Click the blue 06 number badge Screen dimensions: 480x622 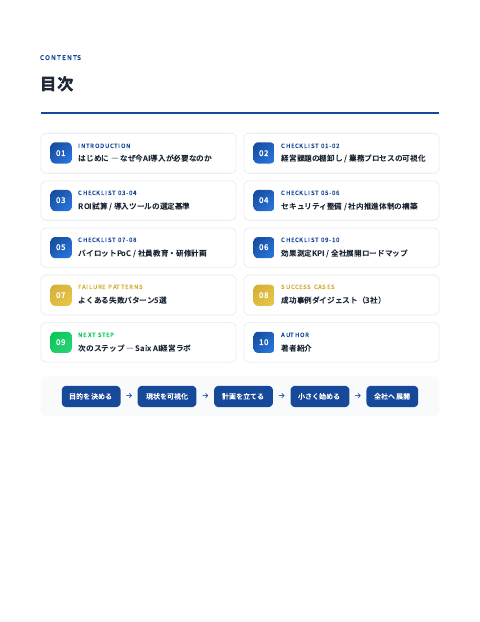coord(263,248)
